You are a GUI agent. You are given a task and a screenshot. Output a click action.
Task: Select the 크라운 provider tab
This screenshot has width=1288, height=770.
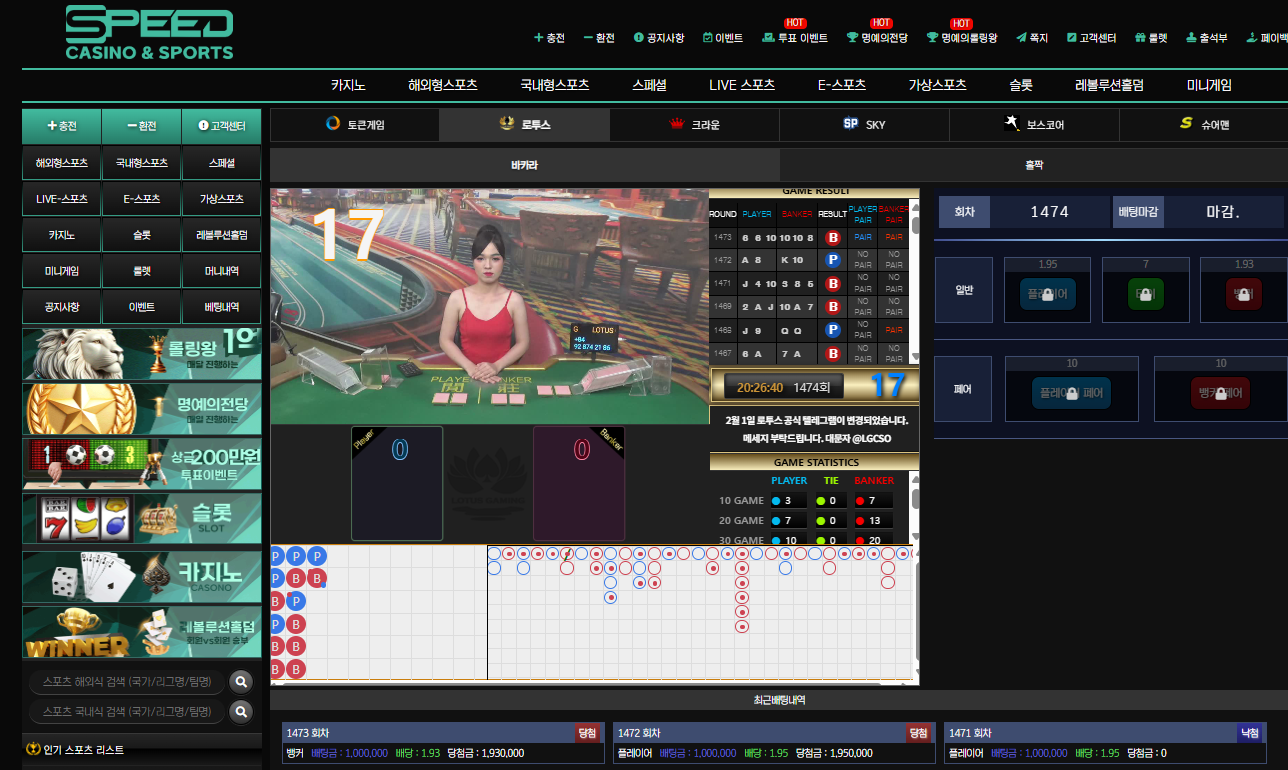coord(694,125)
